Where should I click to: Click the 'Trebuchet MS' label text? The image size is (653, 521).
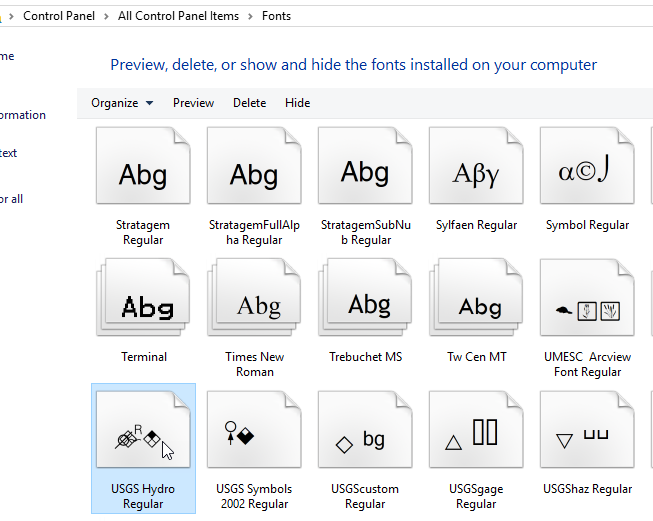(x=365, y=357)
